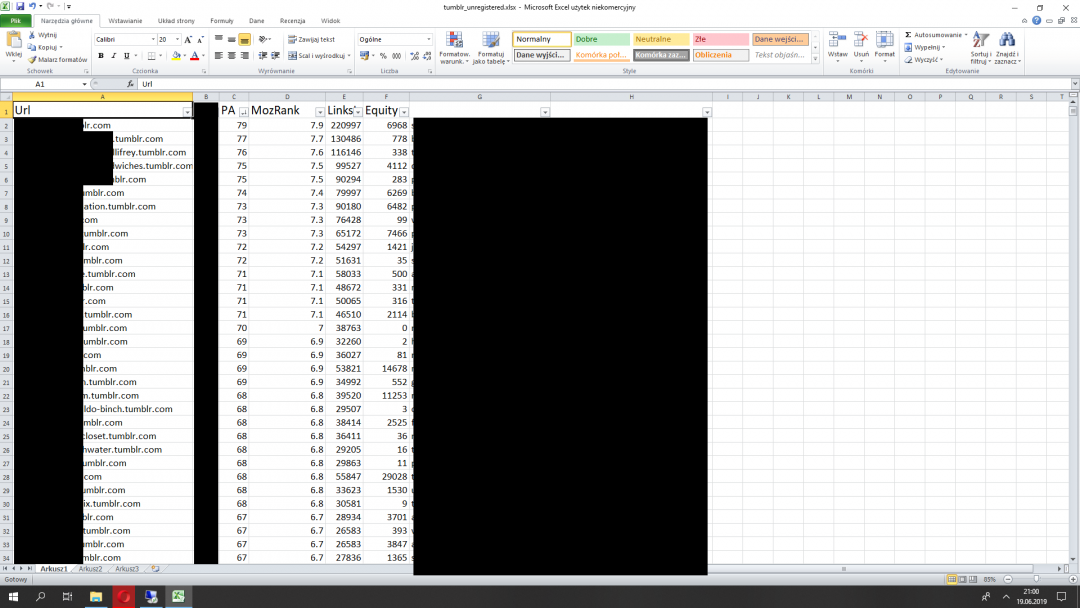The width and height of the screenshot is (1080, 608).
Task: Open the MozRank column filter dropdown
Action: 320,112
